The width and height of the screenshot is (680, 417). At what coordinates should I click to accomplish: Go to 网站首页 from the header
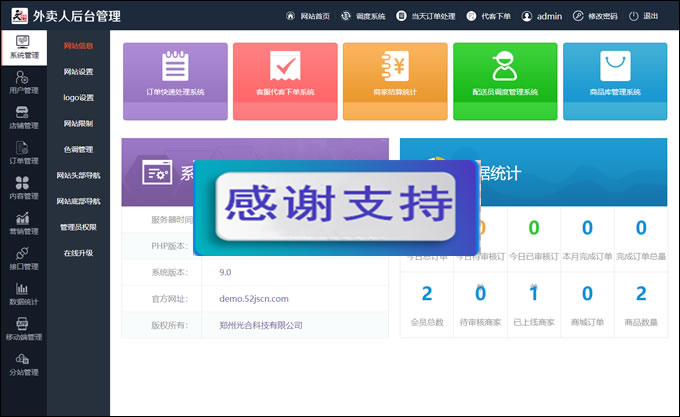click(308, 17)
